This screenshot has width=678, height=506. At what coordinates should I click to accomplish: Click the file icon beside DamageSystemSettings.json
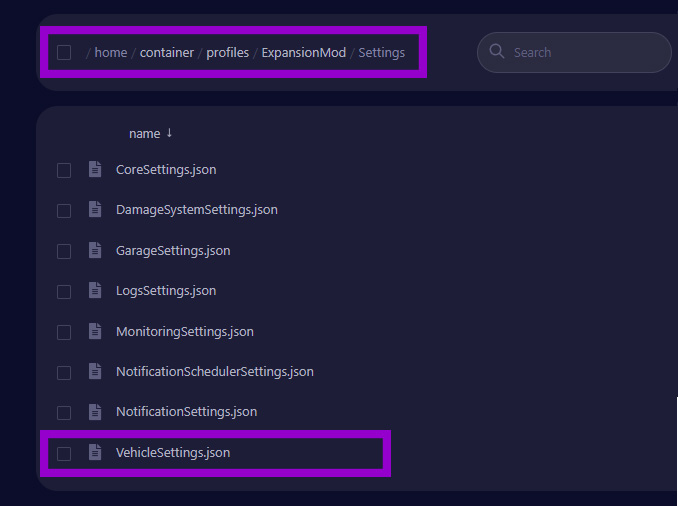coord(95,210)
